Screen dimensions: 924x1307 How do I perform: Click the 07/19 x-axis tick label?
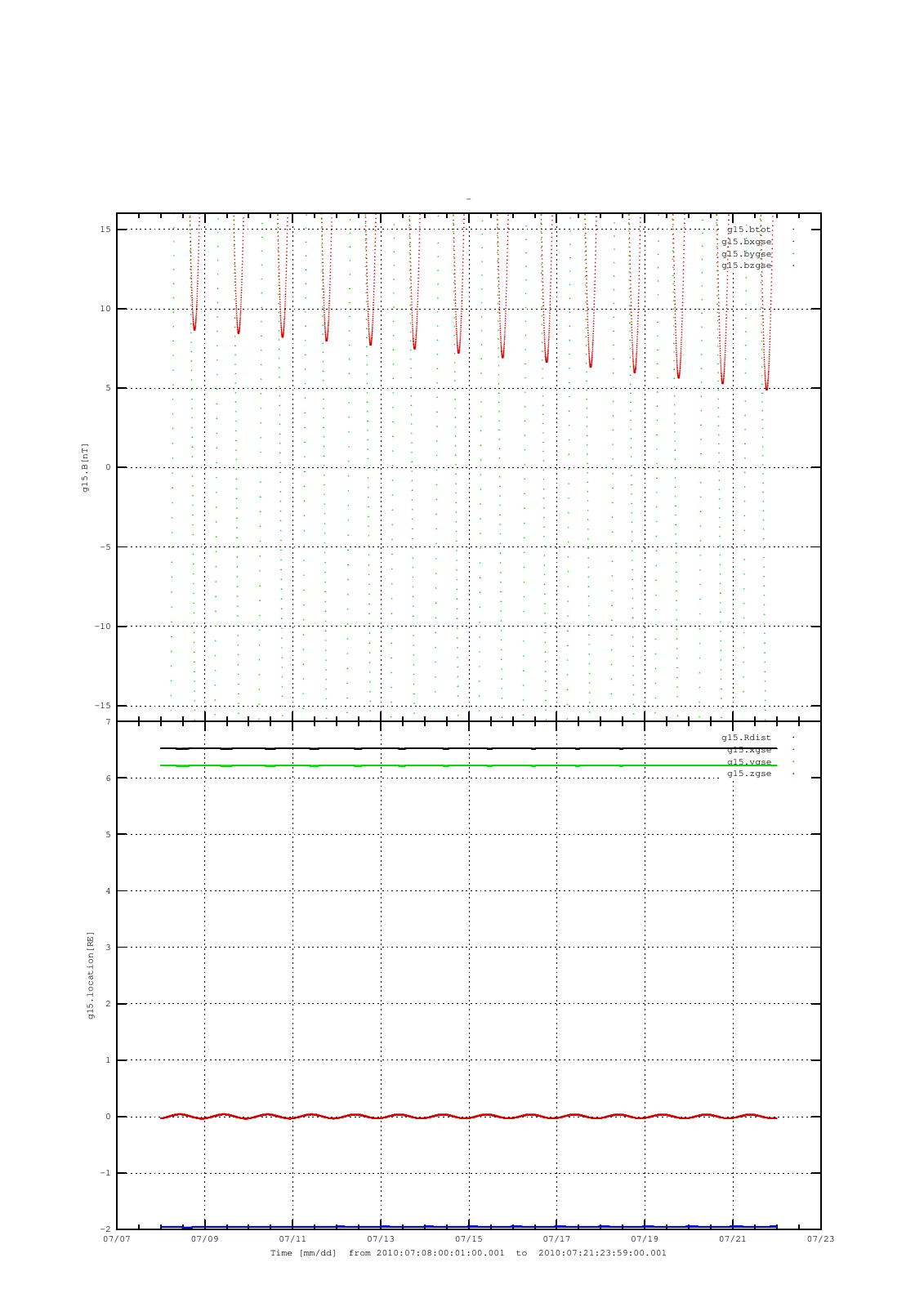pos(645,1239)
